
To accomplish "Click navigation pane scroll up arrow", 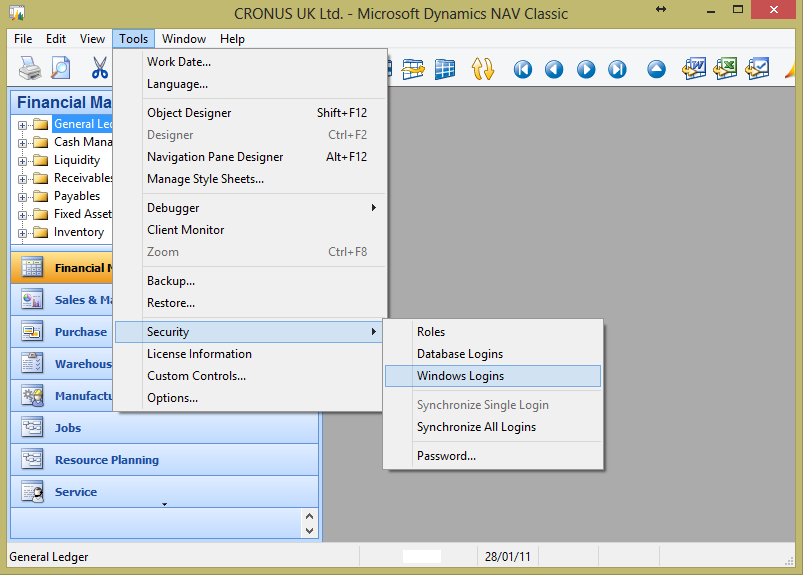I will [x=309, y=516].
